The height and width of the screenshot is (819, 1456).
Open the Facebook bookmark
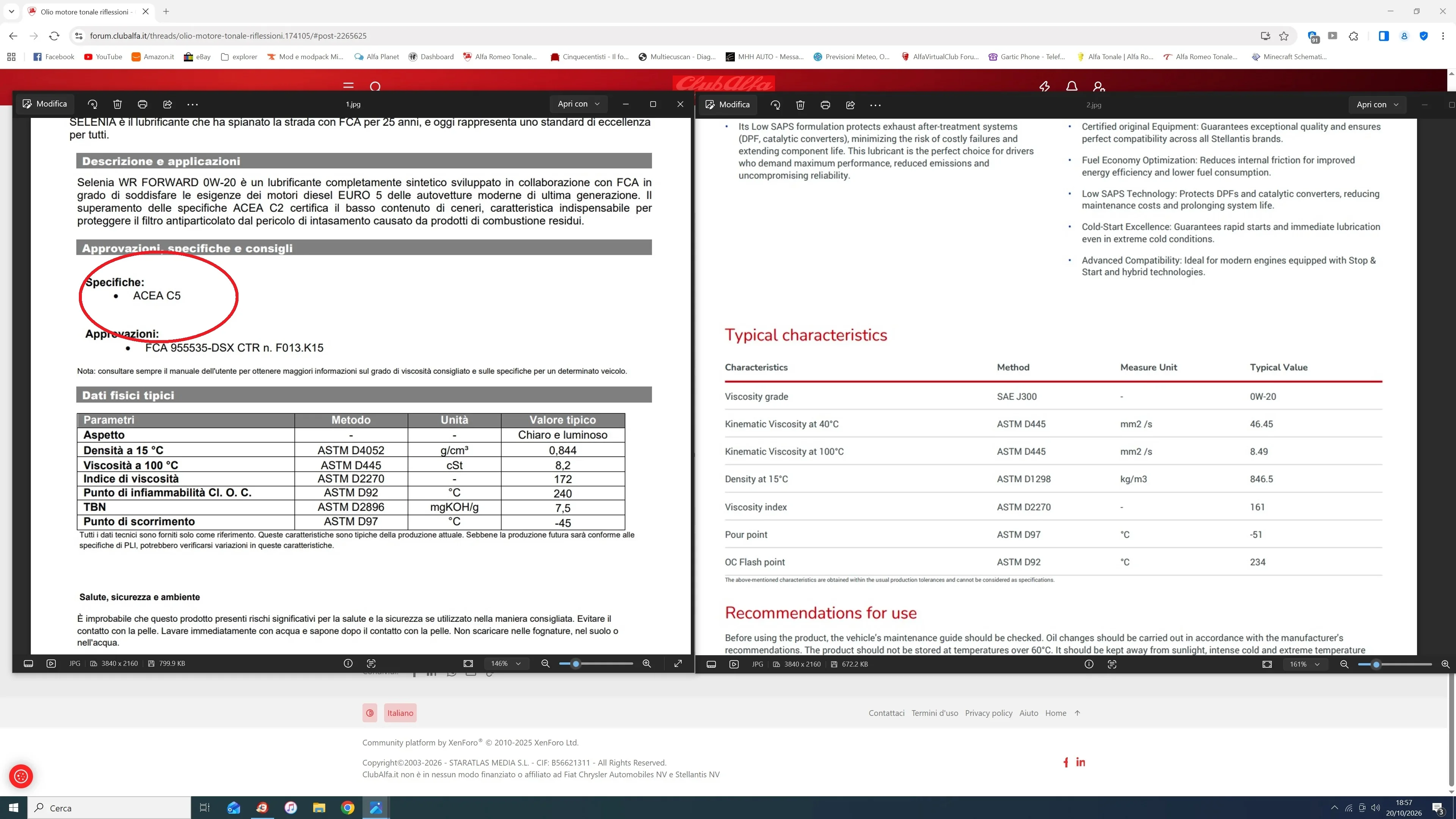click(54, 56)
